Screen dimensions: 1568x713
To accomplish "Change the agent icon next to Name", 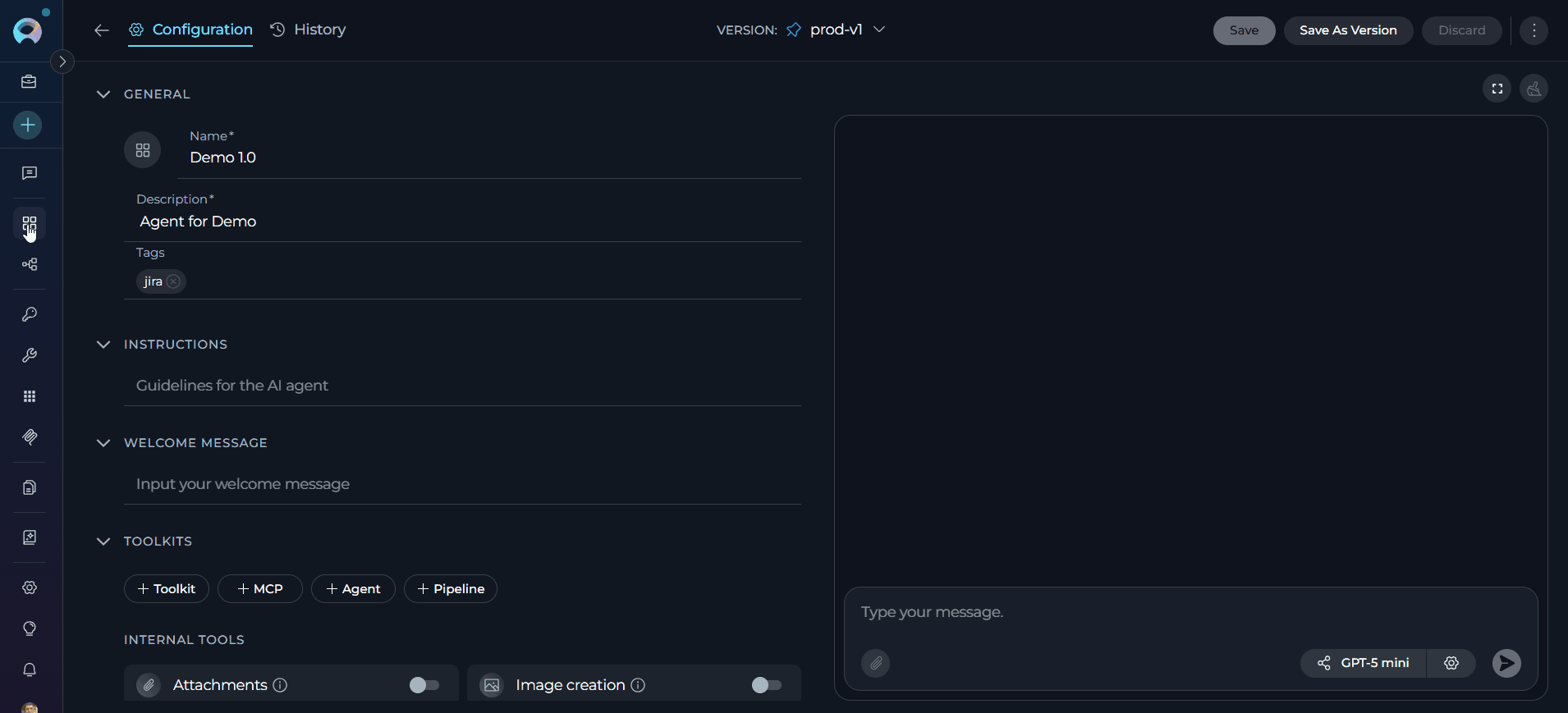I will pos(143,150).
